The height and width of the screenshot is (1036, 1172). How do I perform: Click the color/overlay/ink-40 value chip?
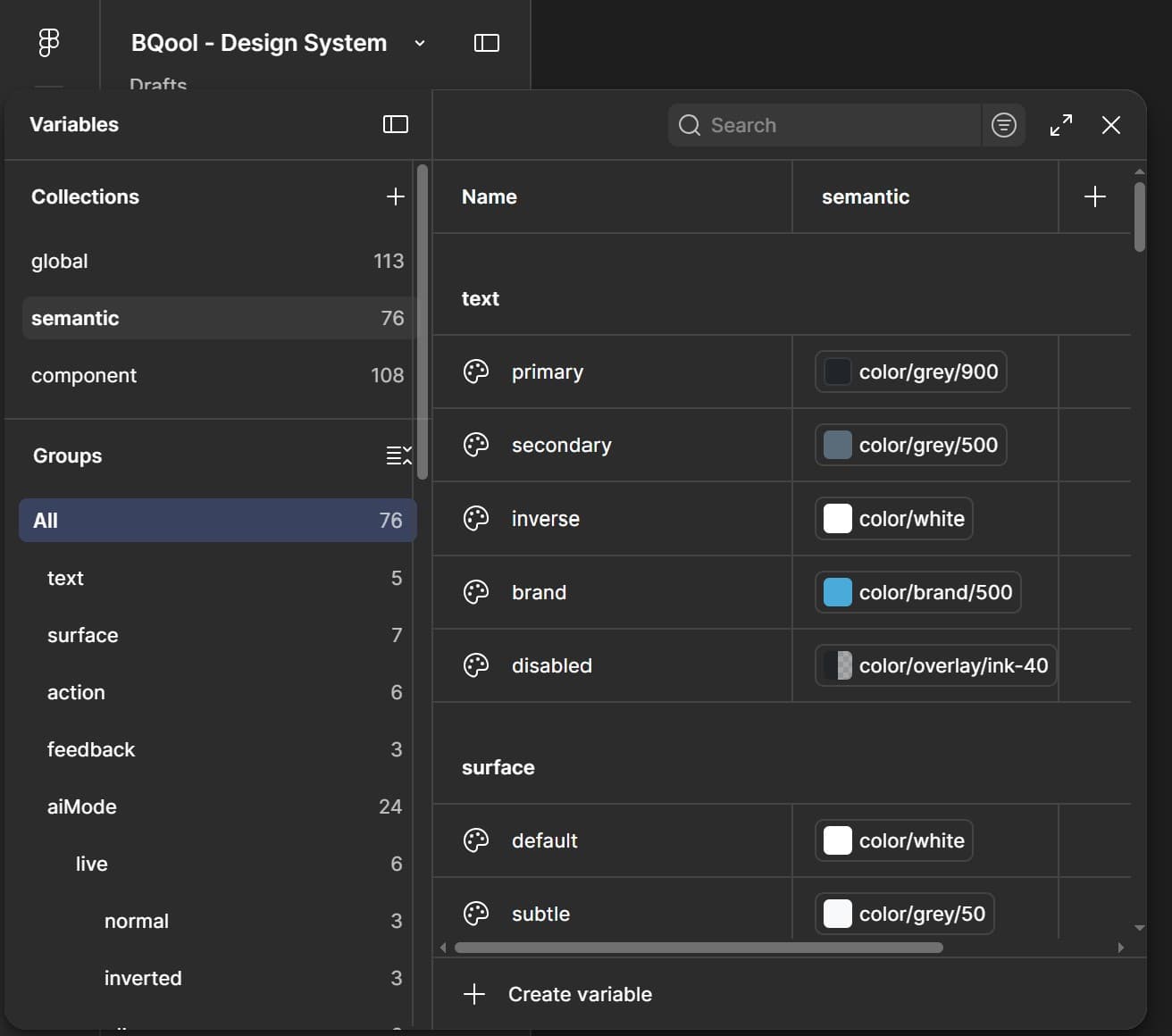pos(936,664)
